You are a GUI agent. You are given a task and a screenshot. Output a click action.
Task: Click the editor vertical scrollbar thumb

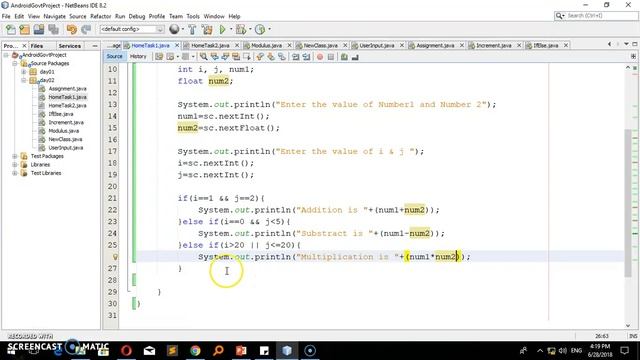[x=628, y=203]
